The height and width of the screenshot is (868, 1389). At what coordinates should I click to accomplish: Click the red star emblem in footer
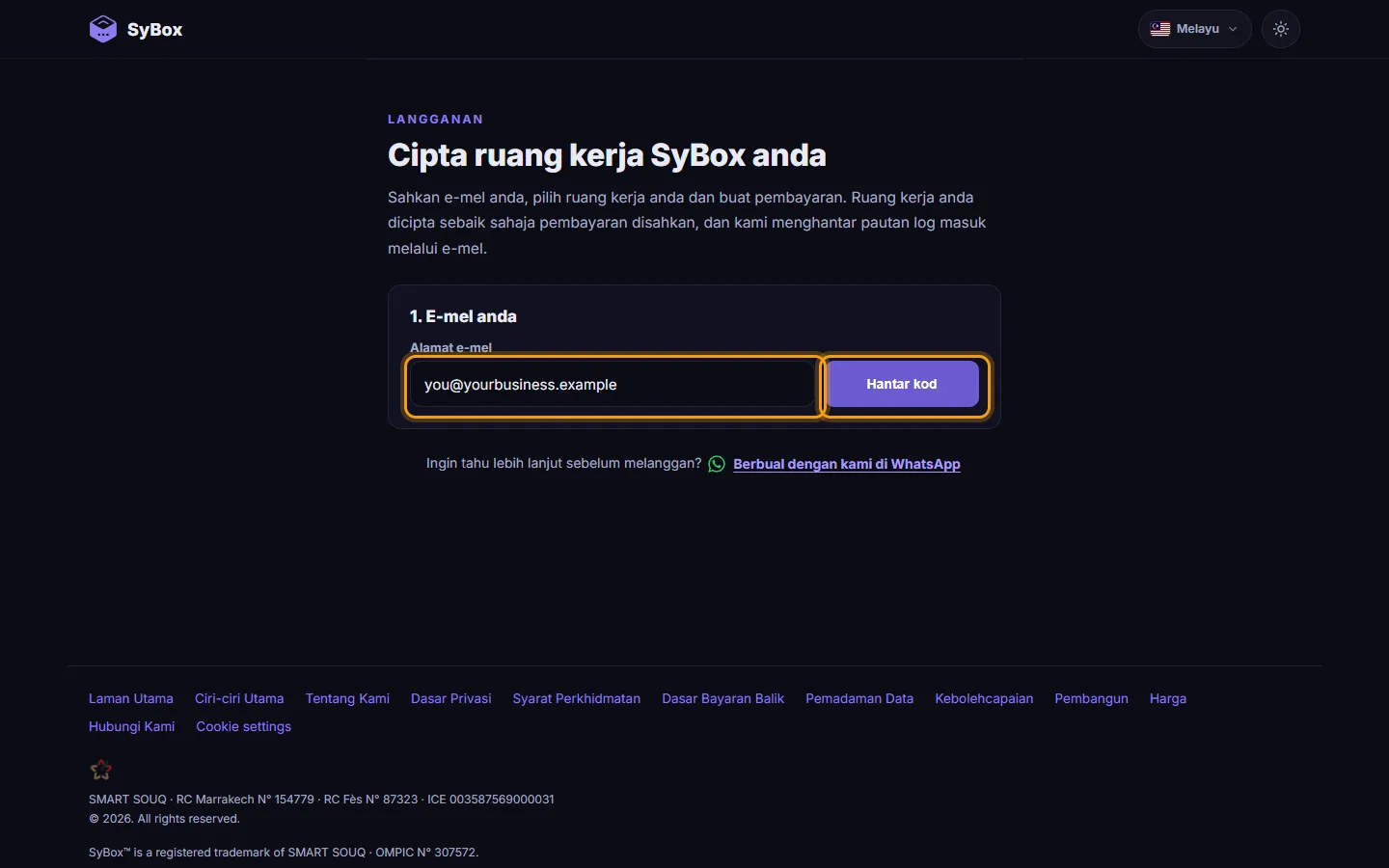point(101,770)
